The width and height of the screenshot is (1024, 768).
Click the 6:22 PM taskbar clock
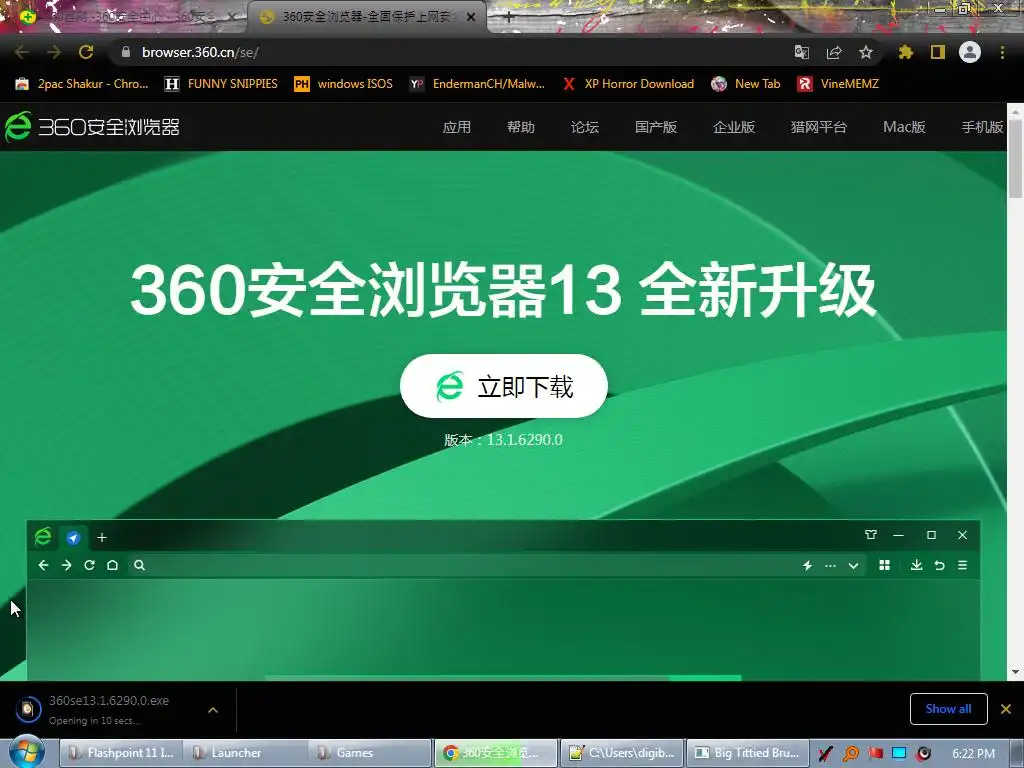coord(974,754)
